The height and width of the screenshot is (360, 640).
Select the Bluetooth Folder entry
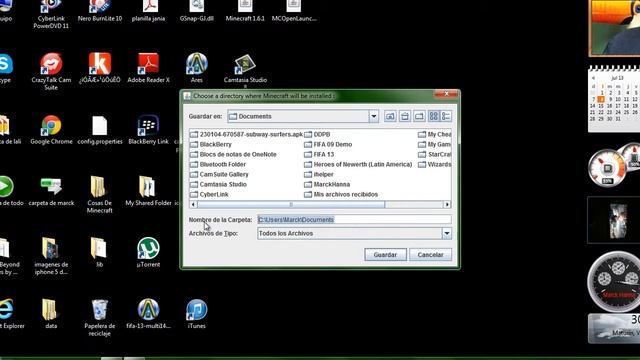pos(218,164)
